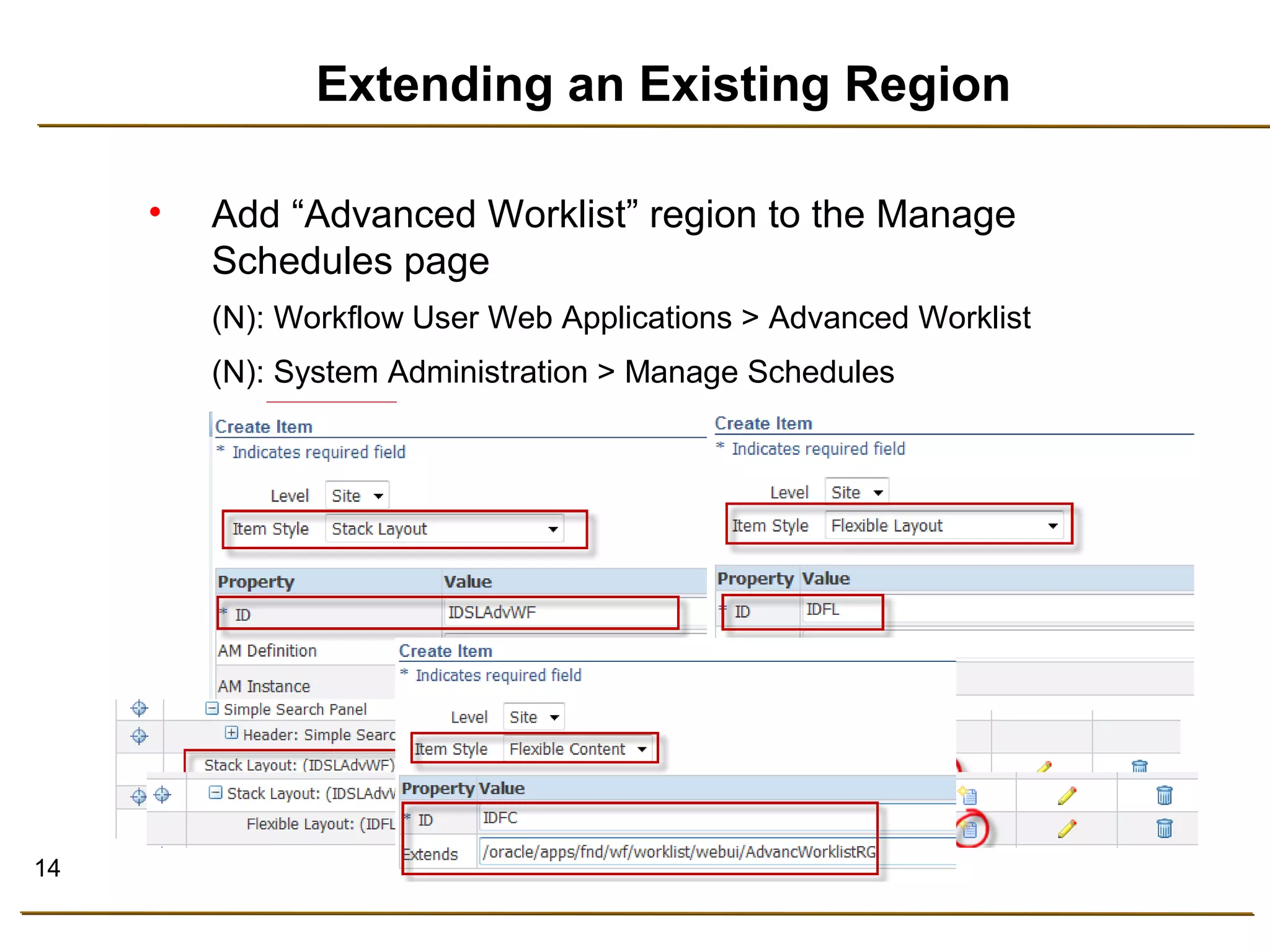1270x952 pixels.
Task: Open Level dropdown above Flexible Layout item style
Action: [856, 493]
